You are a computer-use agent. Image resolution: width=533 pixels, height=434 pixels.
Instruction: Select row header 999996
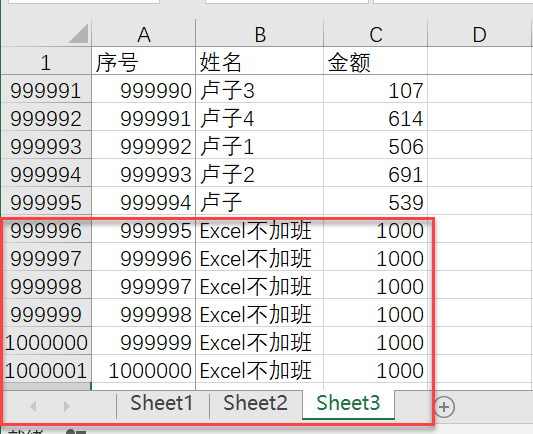tap(46, 231)
